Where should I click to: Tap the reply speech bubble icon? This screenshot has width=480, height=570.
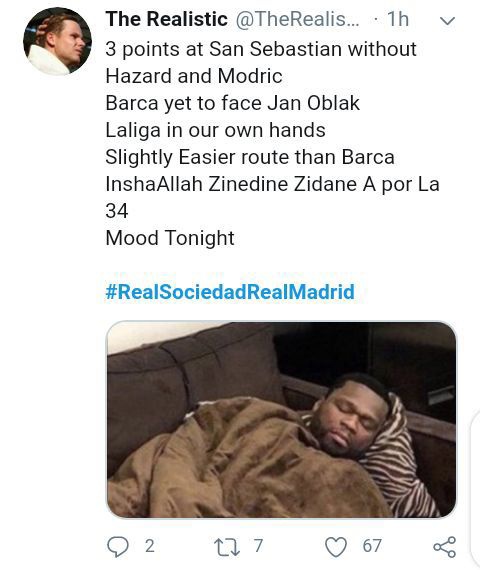[x=118, y=546]
